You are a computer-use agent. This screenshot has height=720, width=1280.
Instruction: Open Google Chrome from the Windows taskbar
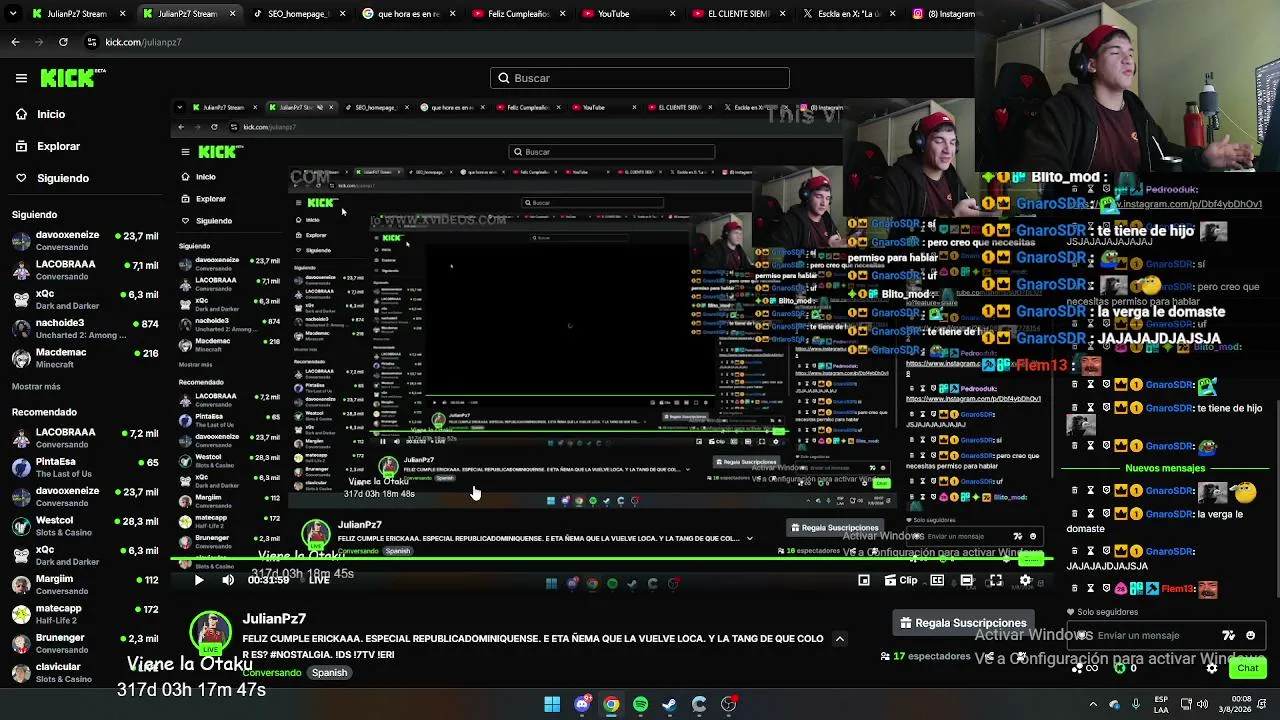(611, 704)
